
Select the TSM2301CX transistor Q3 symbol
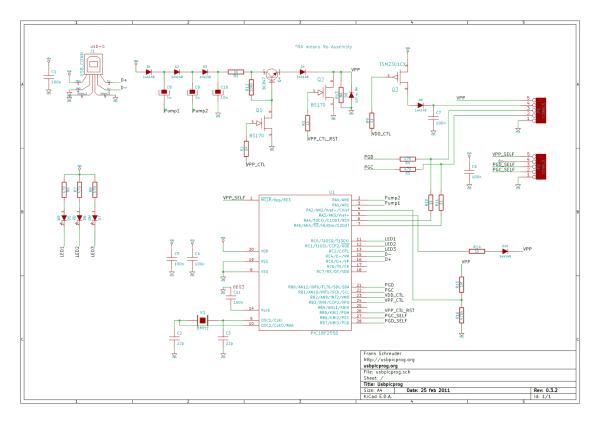[401, 78]
